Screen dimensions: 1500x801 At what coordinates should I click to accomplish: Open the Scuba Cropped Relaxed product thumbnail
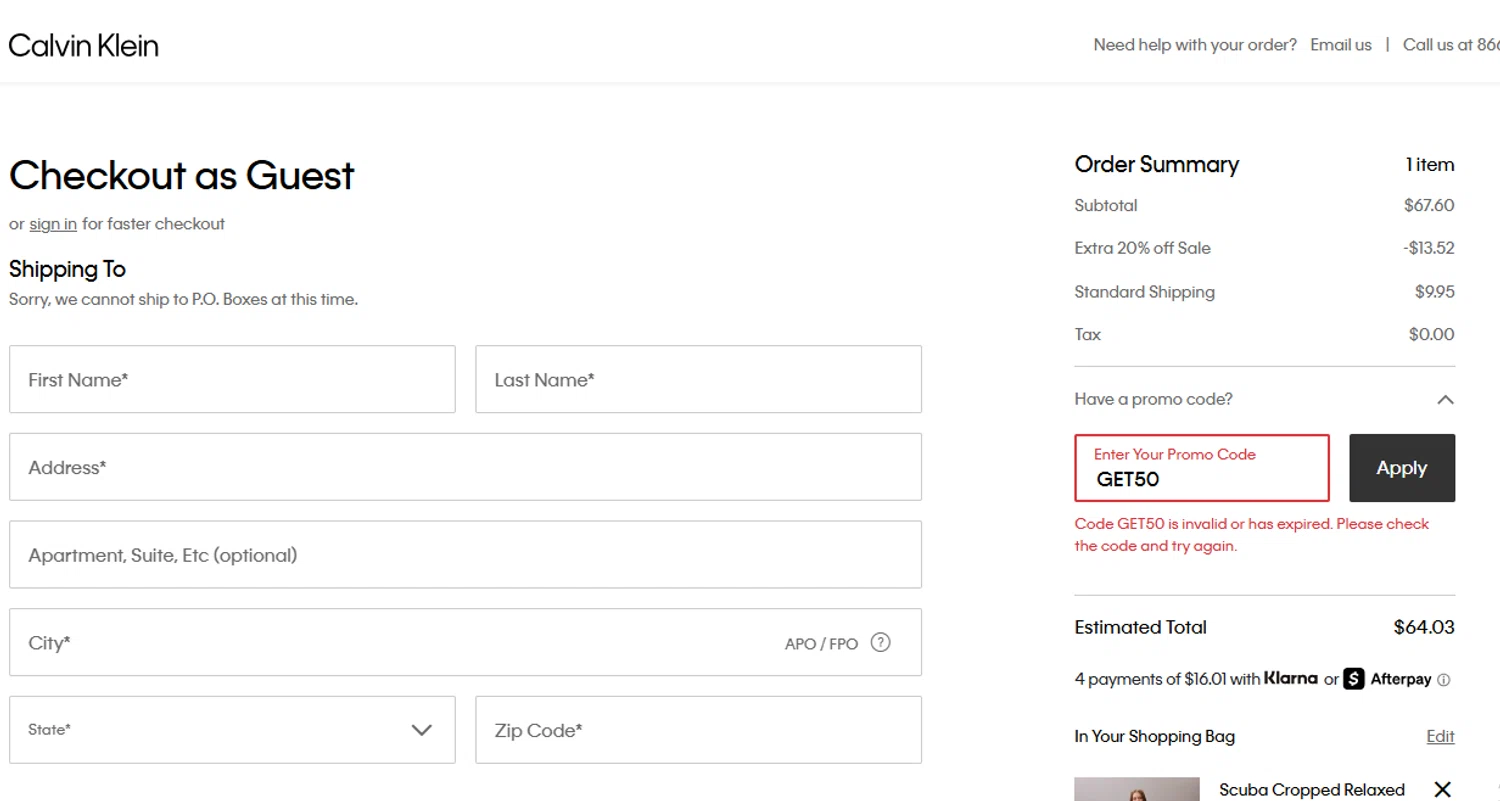1137,789
